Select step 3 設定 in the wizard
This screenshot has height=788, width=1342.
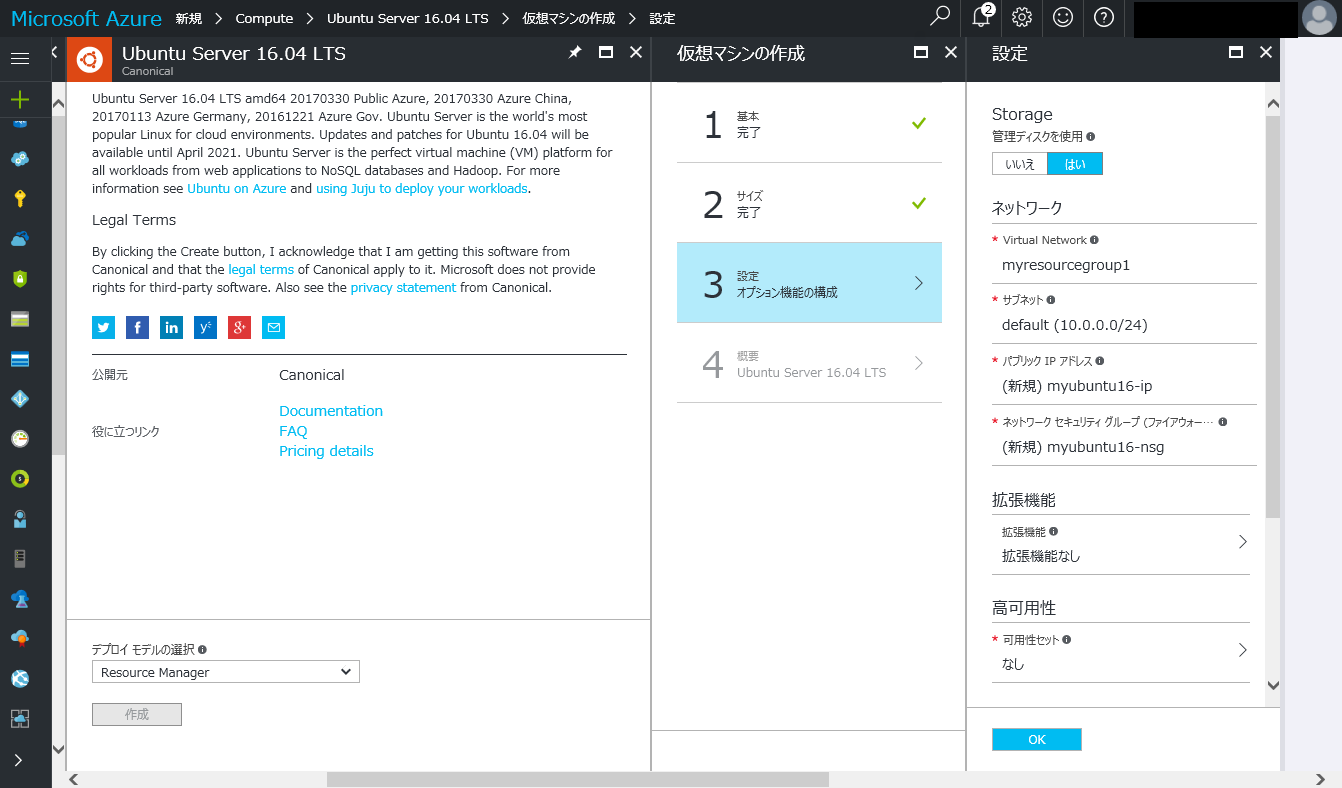click(809, 283)
